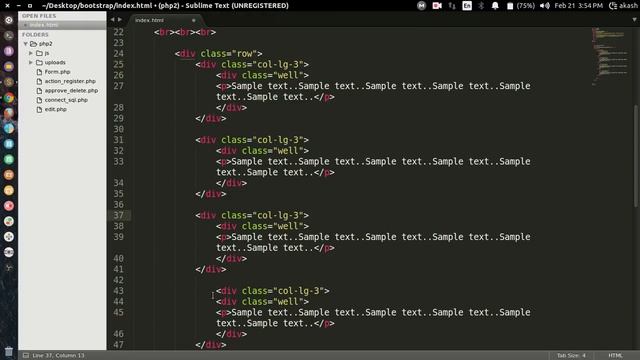Click the Form.php file icon
The width and height of the screenshot is (640, 360).
(39, 72)
